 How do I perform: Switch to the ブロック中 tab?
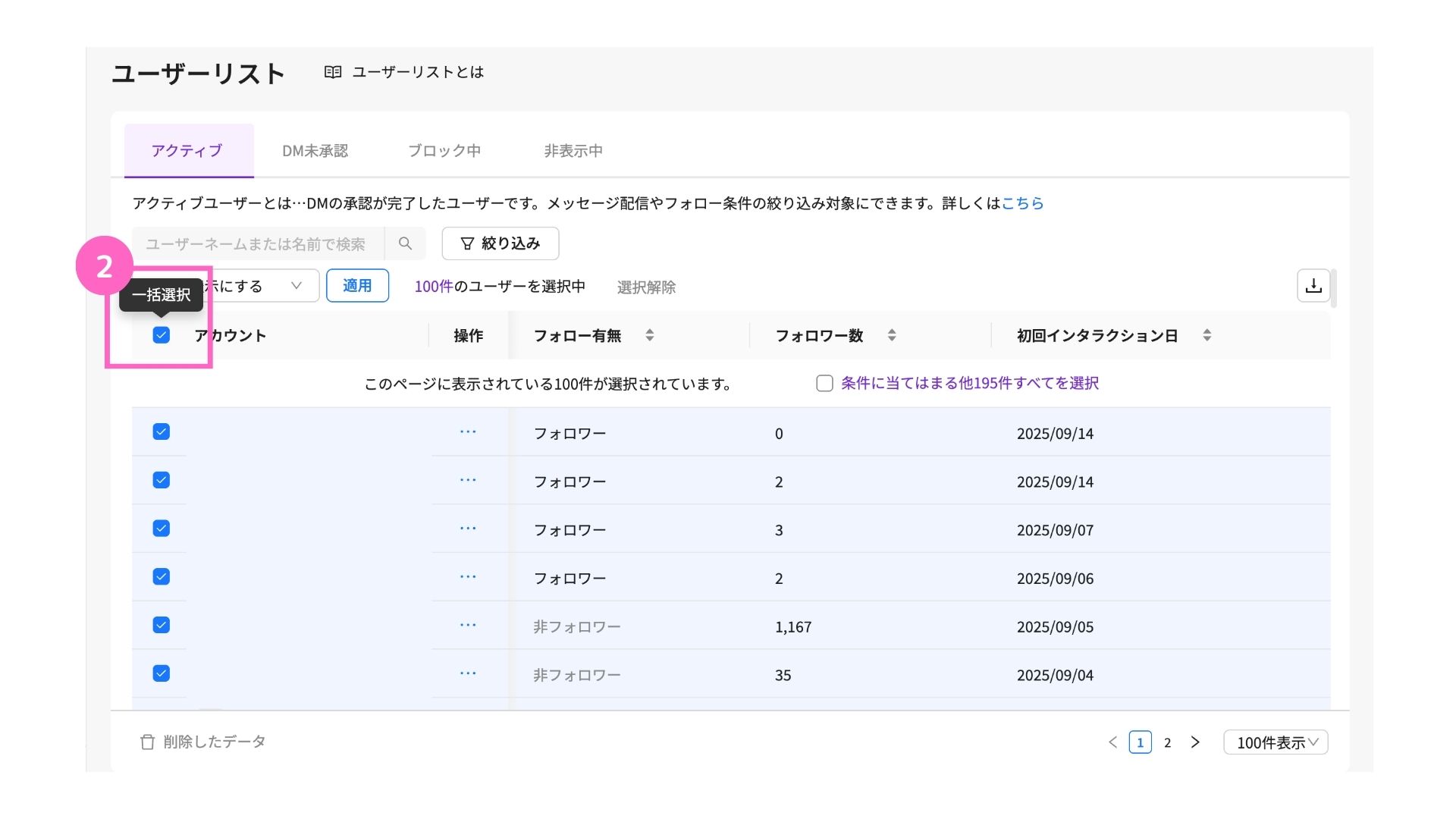click(x=444, y=151)
